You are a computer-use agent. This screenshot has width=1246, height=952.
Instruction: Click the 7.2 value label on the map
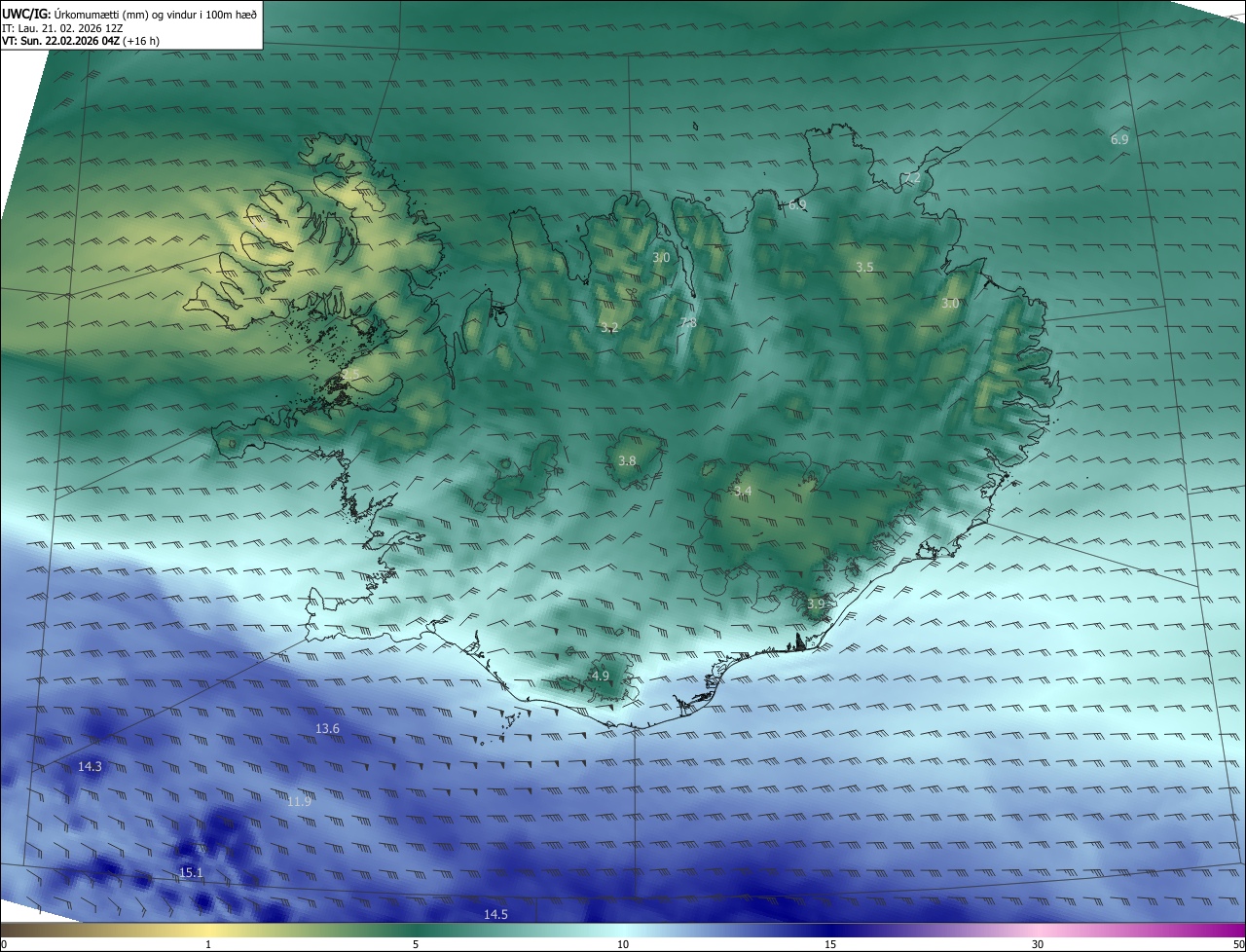(911, 178)
